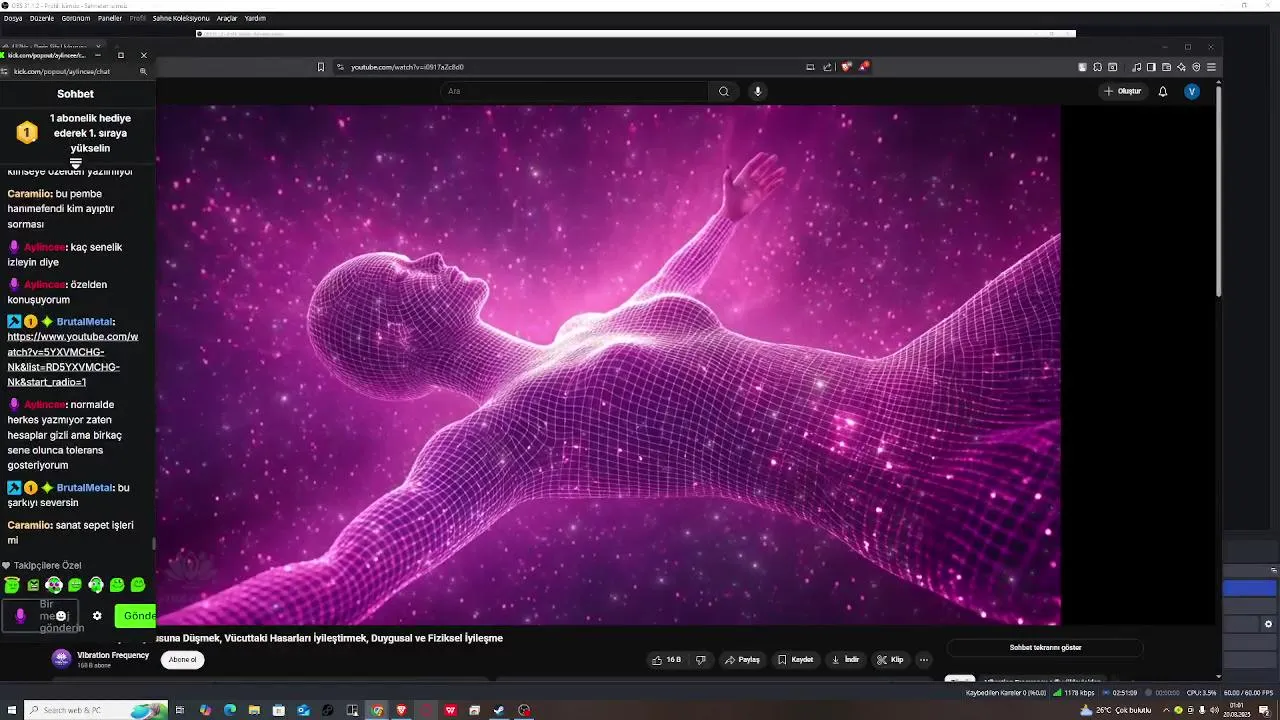1280x720 pixels.
Task: Open the Paneller menu
Action: click(110, 18)
